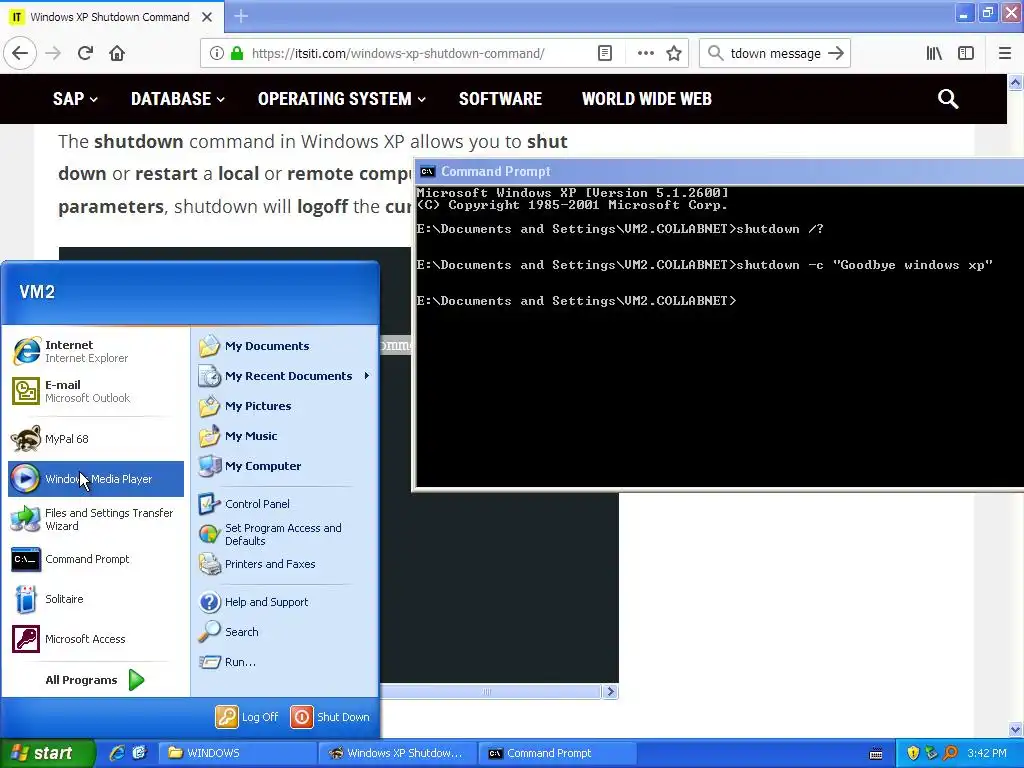The height and width of the screenshot is (768, 1024).
Task: Start Windows Media Player
Action: point(95,479)
